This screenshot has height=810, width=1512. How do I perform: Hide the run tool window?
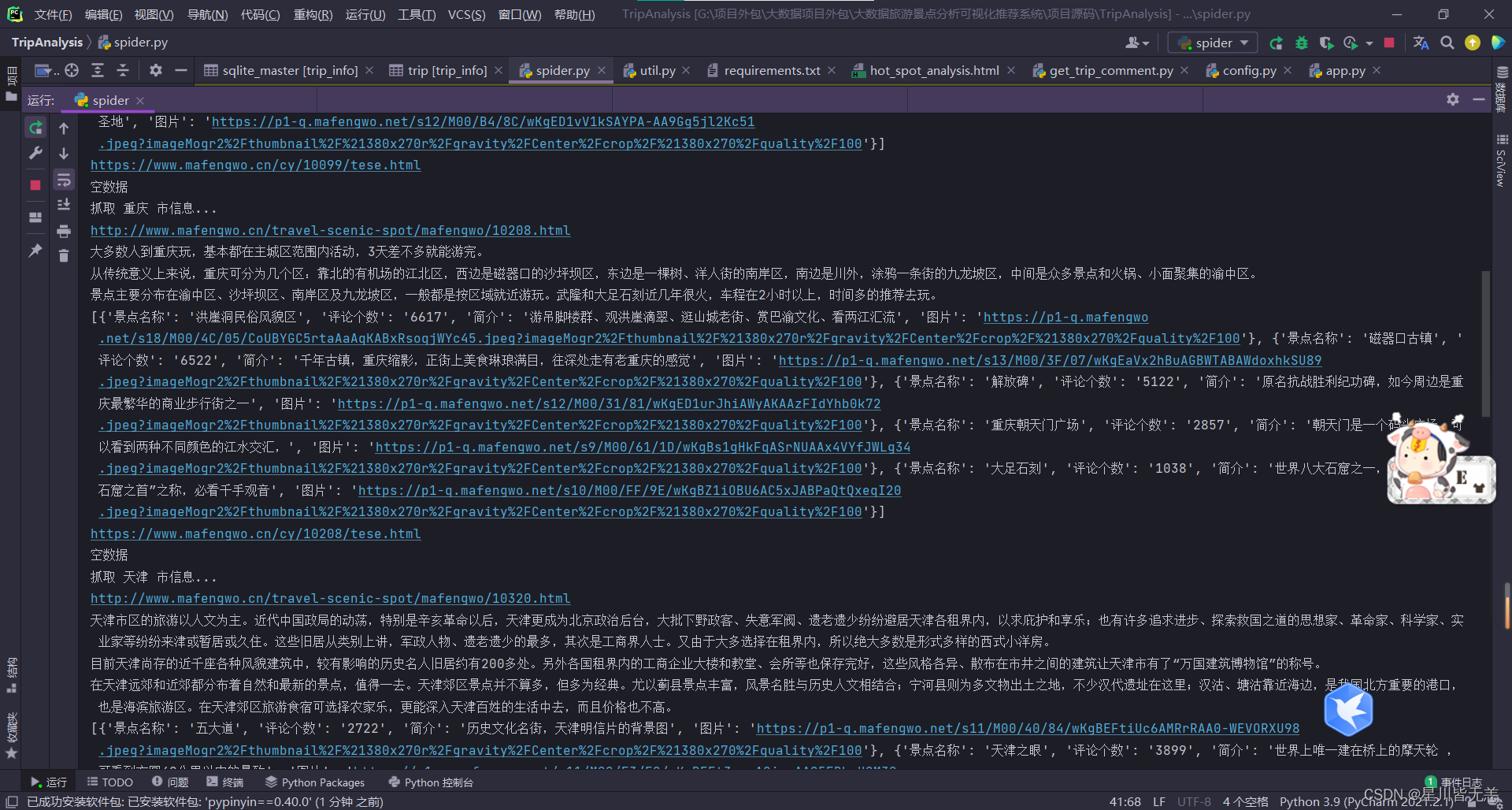(1478, 99)
